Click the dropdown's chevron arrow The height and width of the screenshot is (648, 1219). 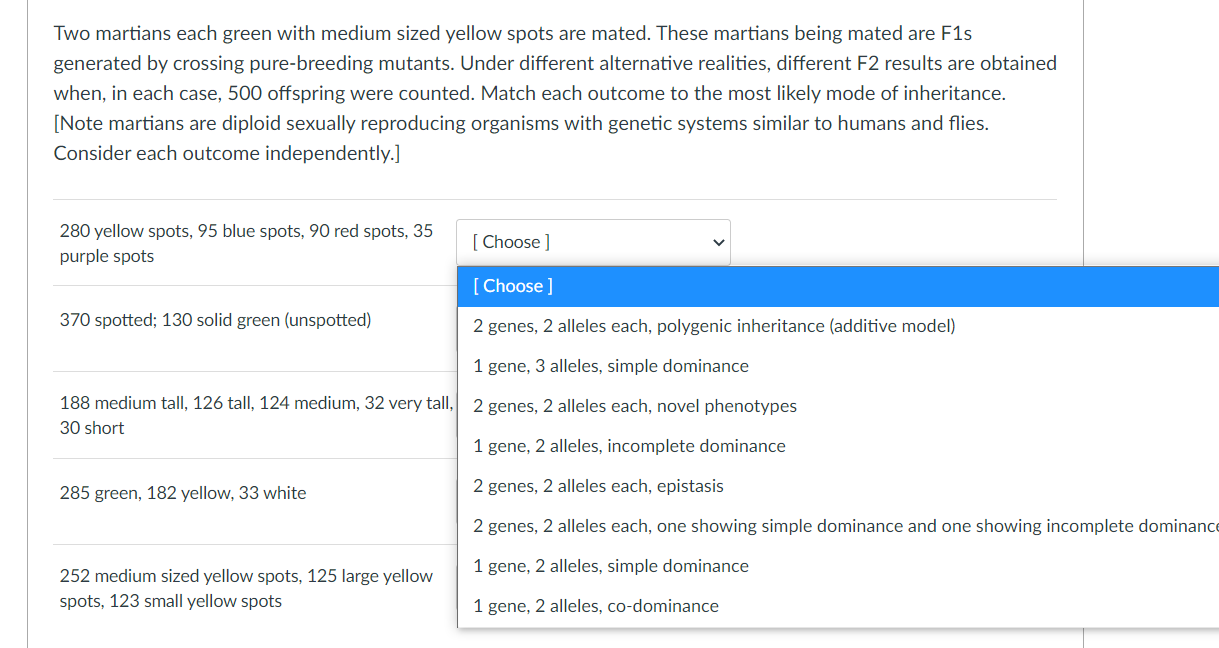point(718,242)
